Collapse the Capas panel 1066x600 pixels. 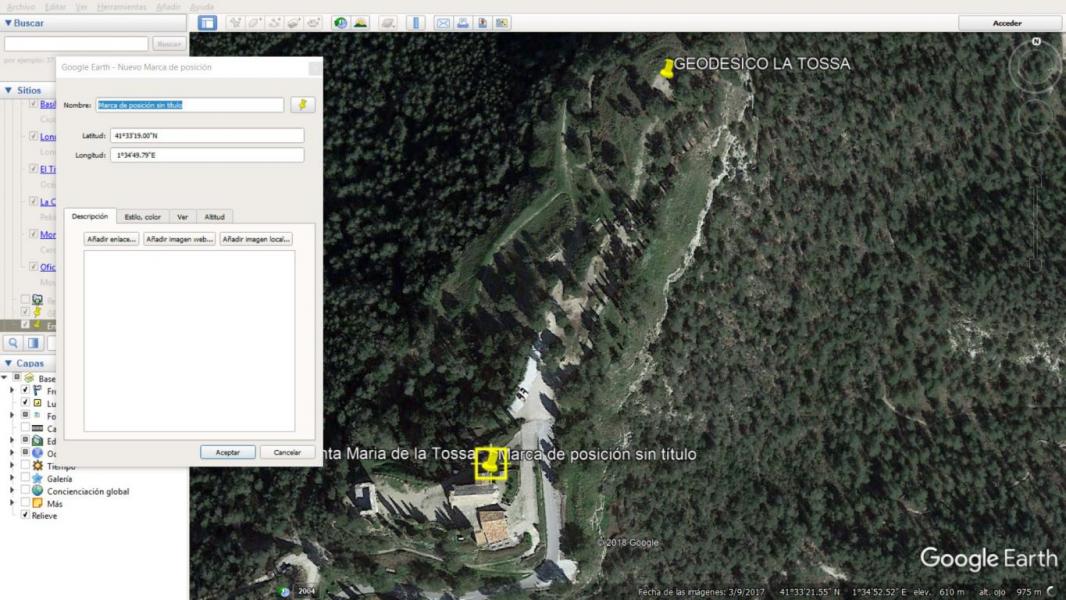9,364
